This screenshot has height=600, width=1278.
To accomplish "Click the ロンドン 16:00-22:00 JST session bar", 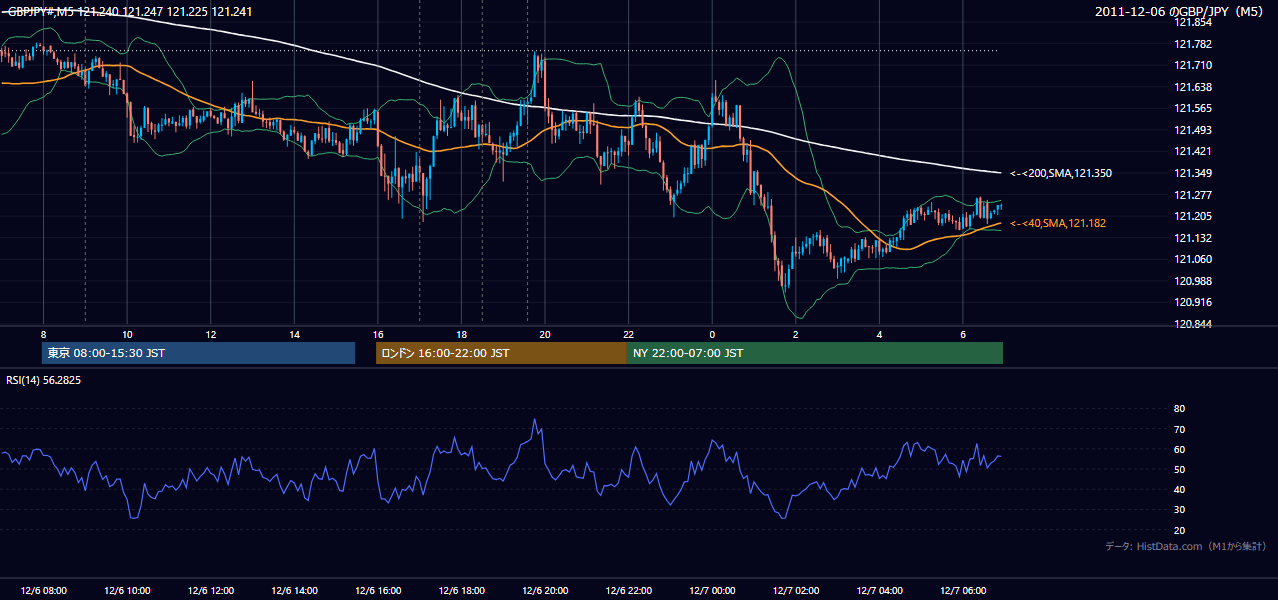I will click(x=501, y=353).
